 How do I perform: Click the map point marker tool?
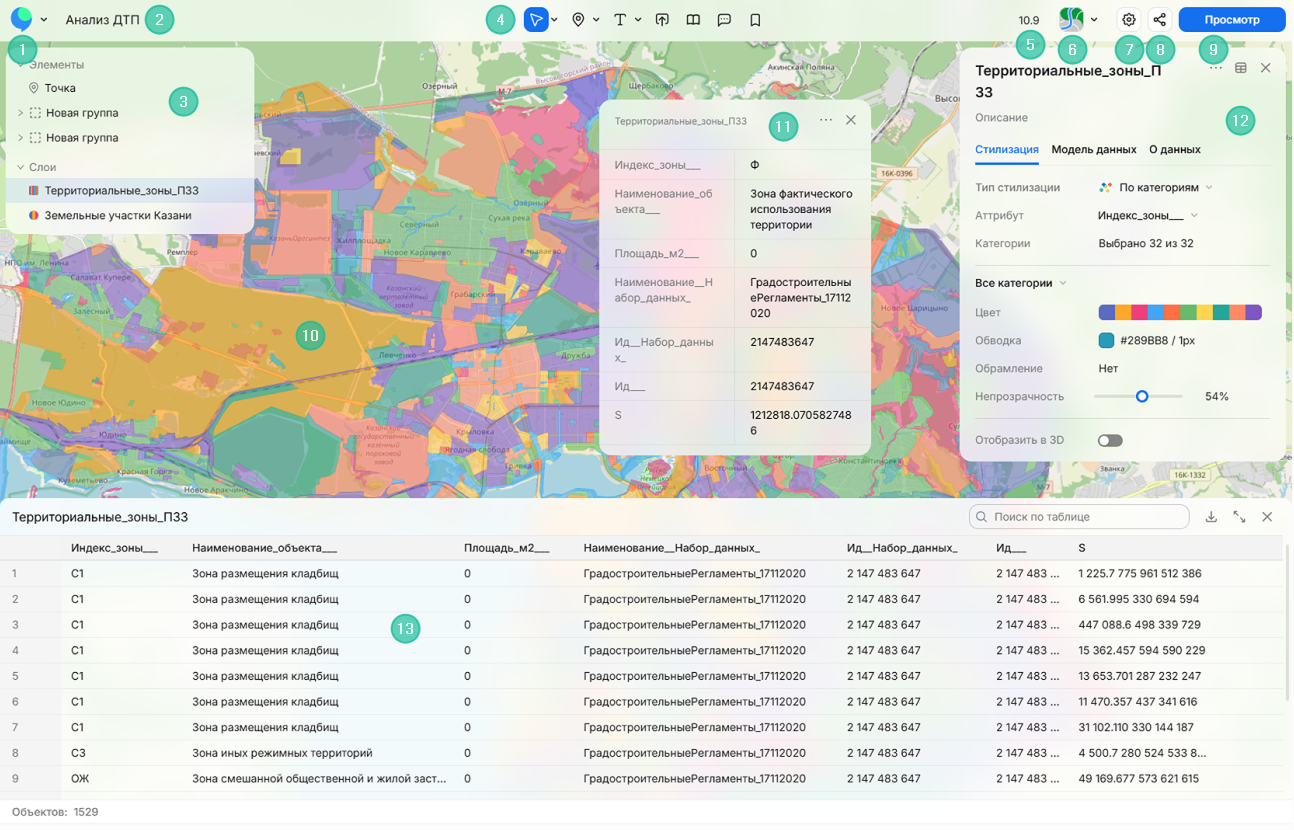578,20
